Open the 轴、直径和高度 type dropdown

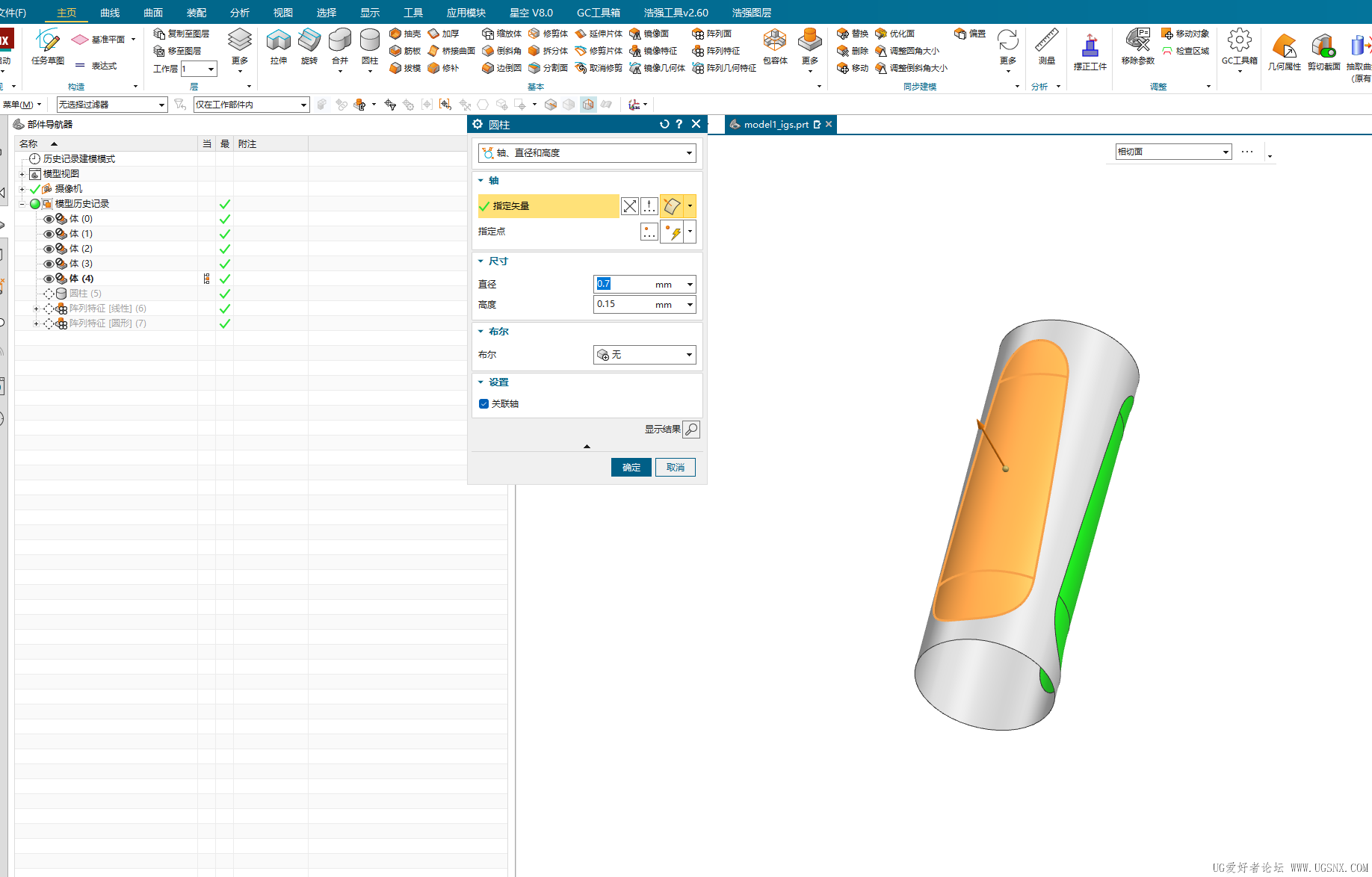pos(587,153)
